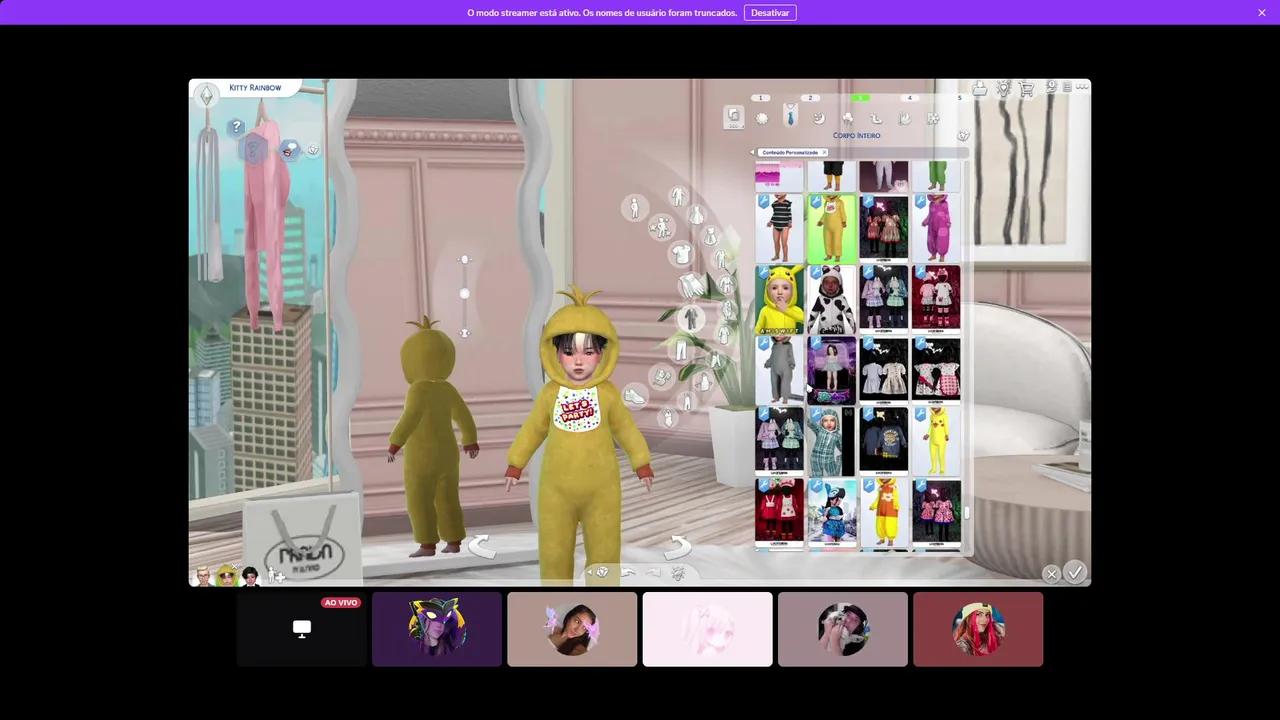Confirm with the round checkmark button
This screenshot has width=1280, height=720.
coord(1075,572)
